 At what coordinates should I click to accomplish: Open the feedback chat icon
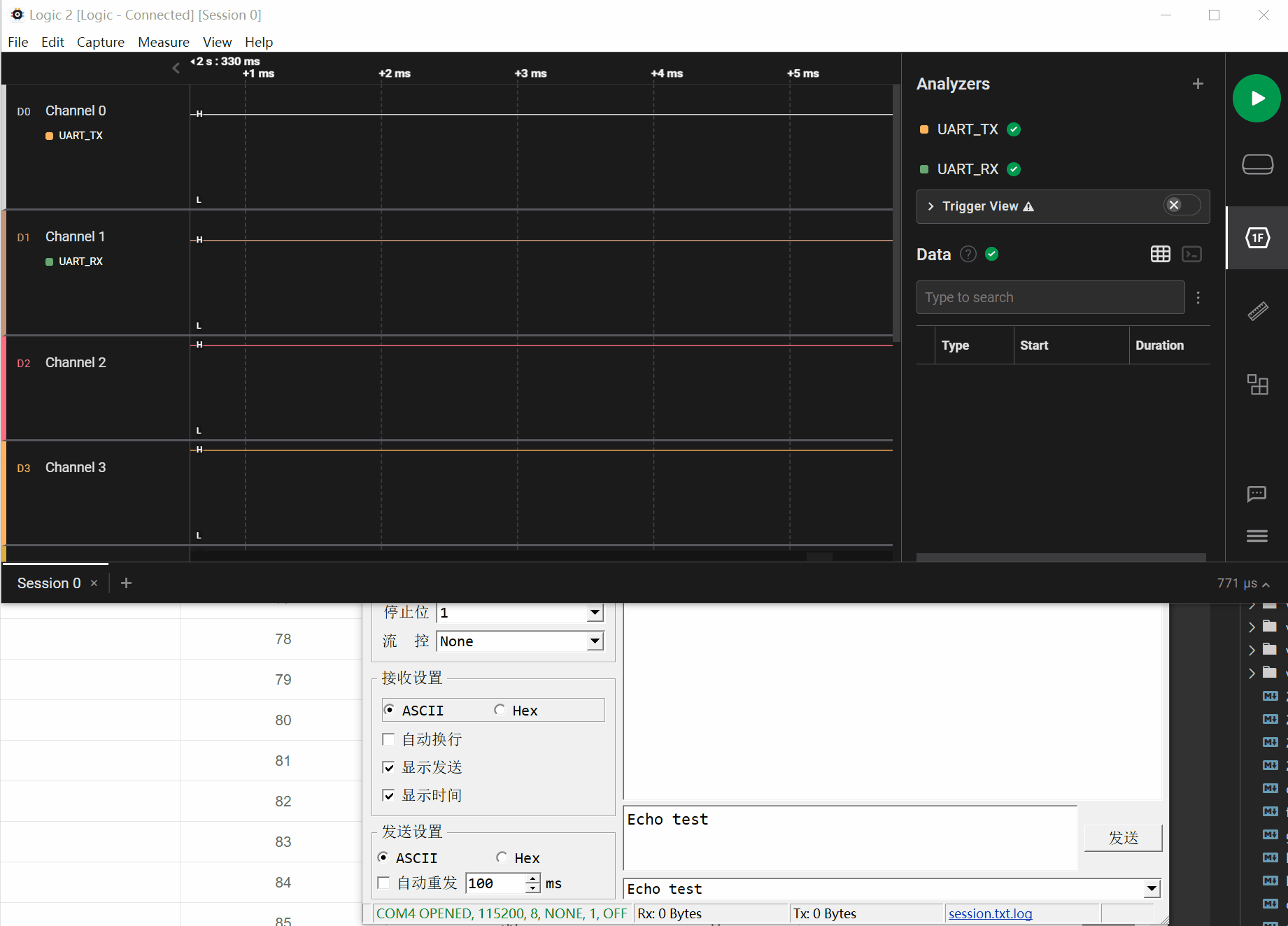(x=1257, y=494)
